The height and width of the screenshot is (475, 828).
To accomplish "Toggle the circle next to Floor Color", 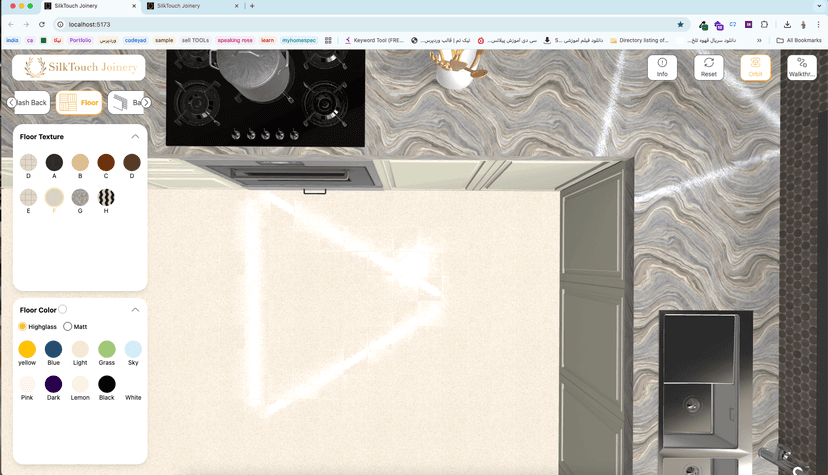I will pos(63,310).
